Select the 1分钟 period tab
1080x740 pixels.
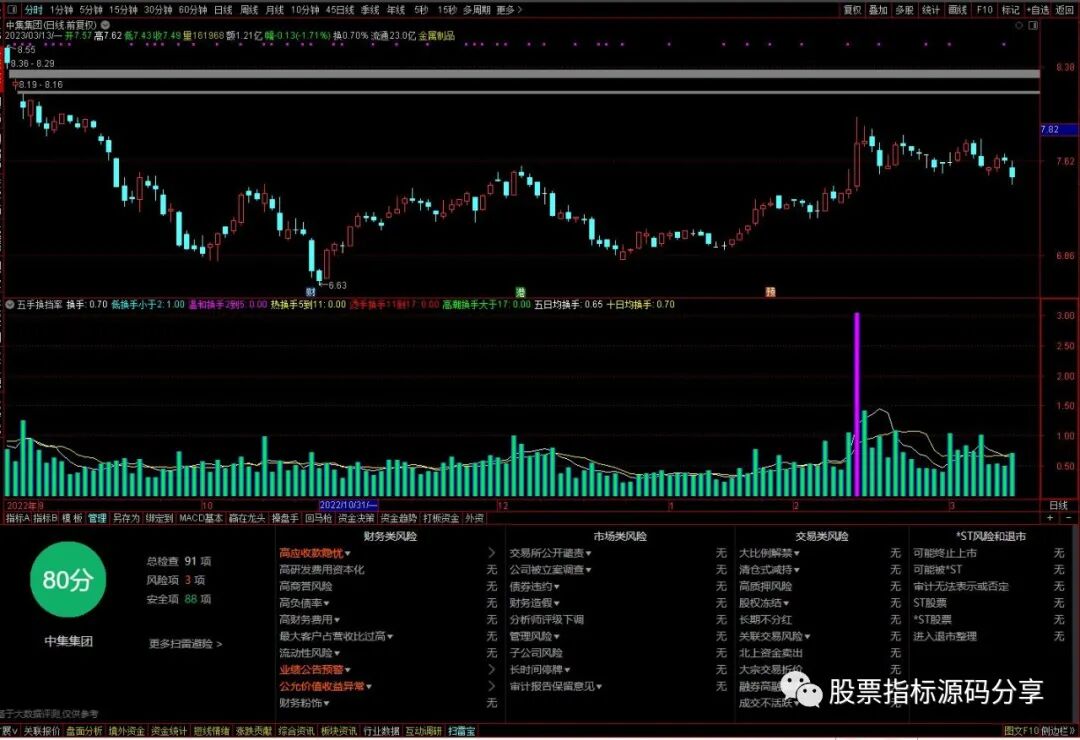coord(61,10)
